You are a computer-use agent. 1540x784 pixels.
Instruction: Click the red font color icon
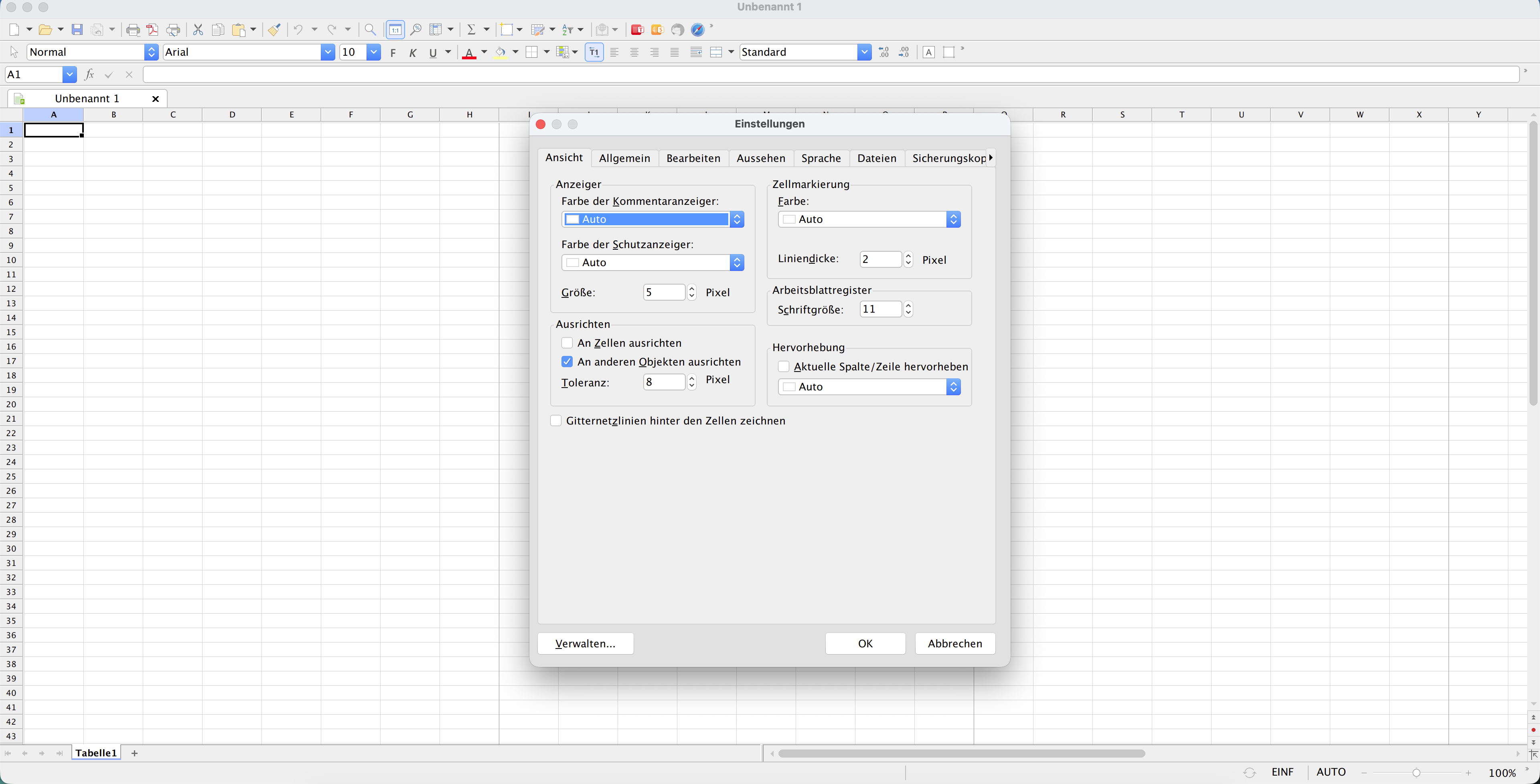point(469,53)
